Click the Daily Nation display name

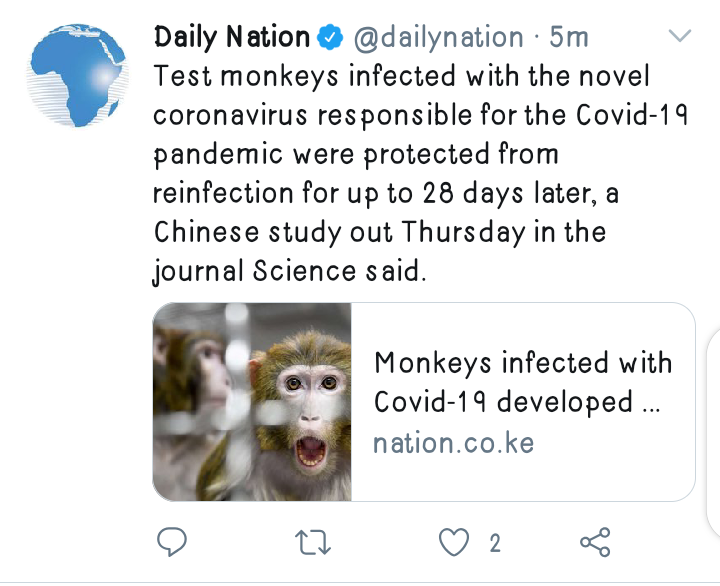pos(232,39)
